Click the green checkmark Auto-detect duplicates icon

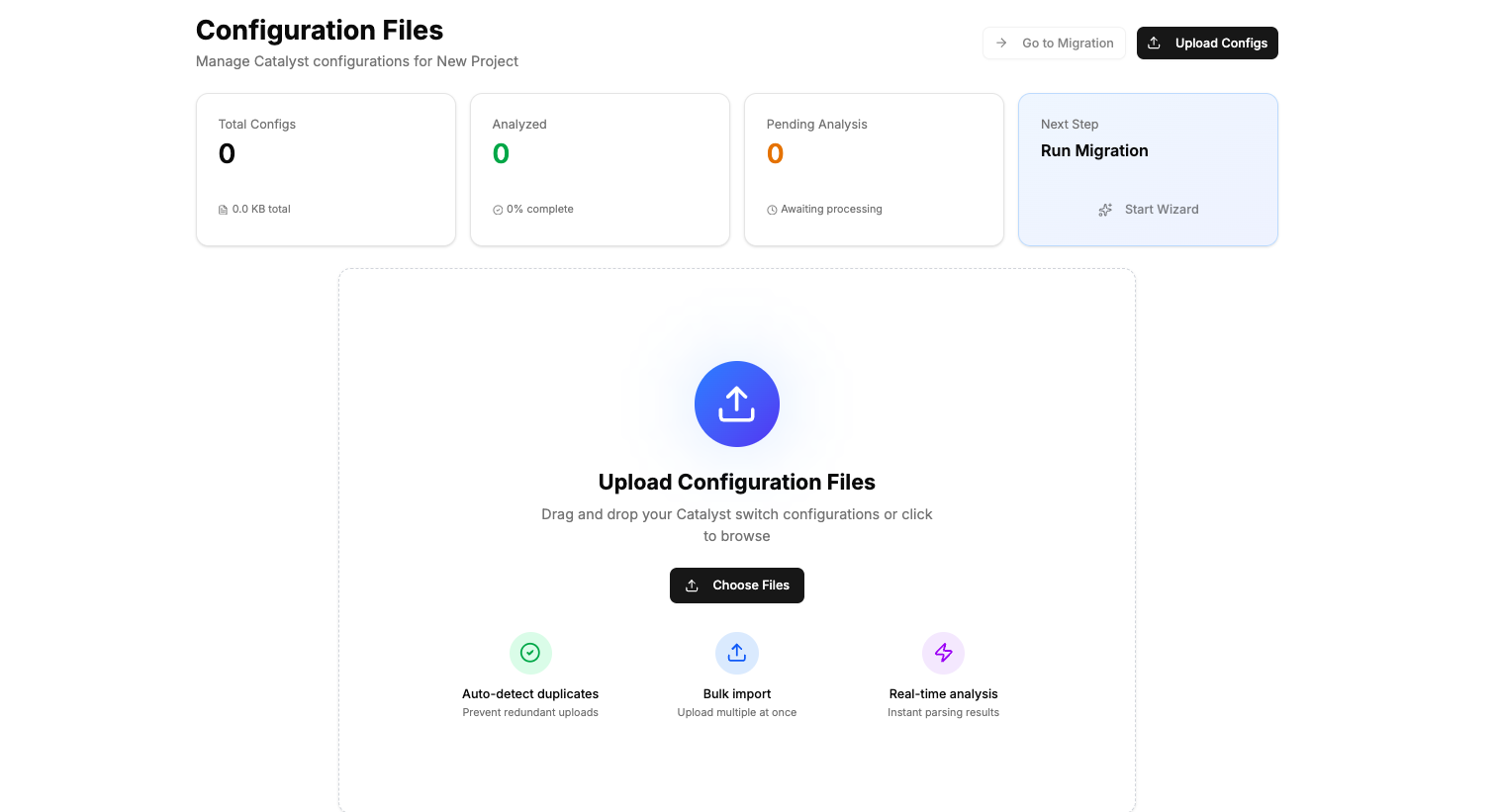pos(530,653)
